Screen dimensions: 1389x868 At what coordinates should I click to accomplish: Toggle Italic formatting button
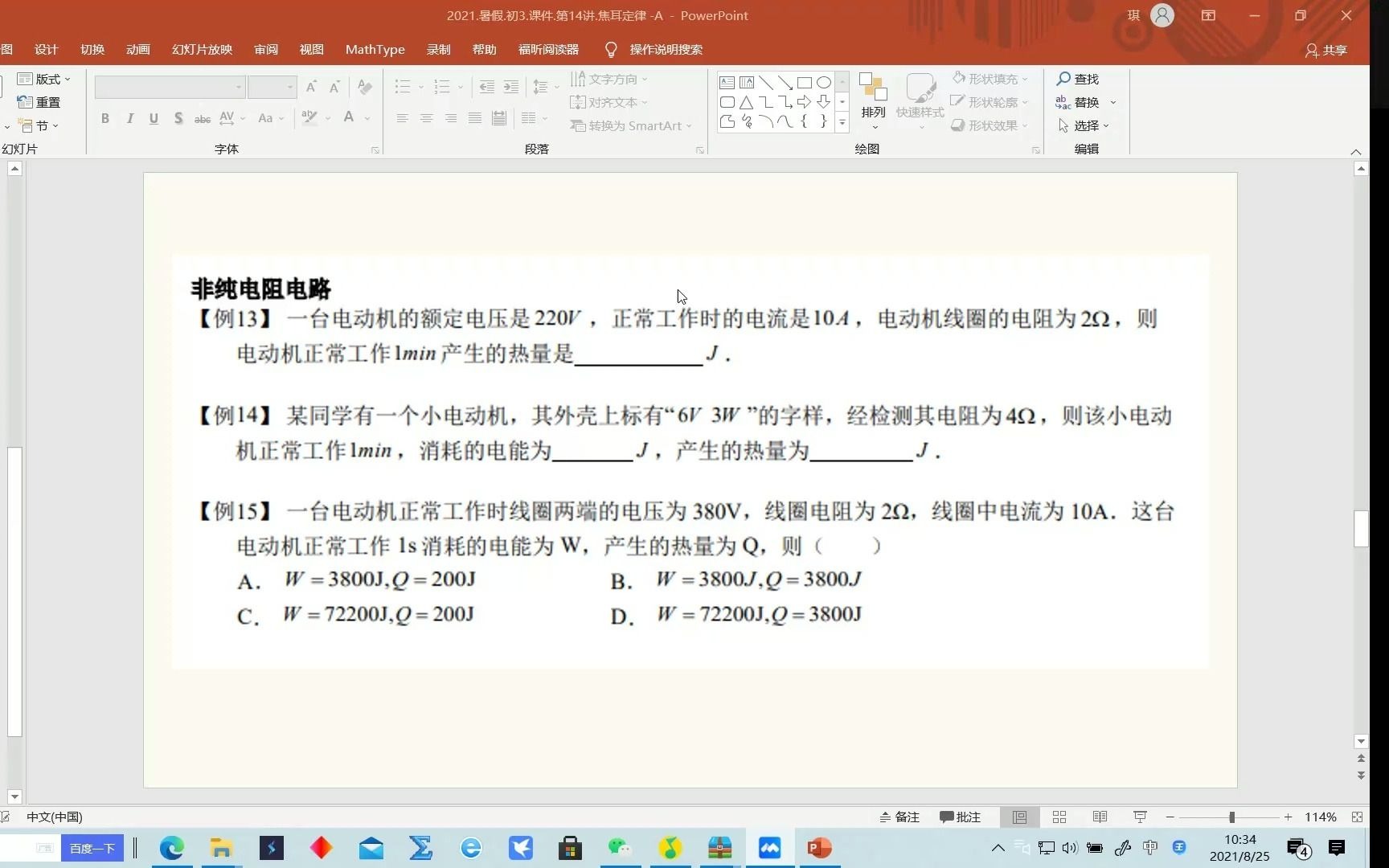pos(129,118)
